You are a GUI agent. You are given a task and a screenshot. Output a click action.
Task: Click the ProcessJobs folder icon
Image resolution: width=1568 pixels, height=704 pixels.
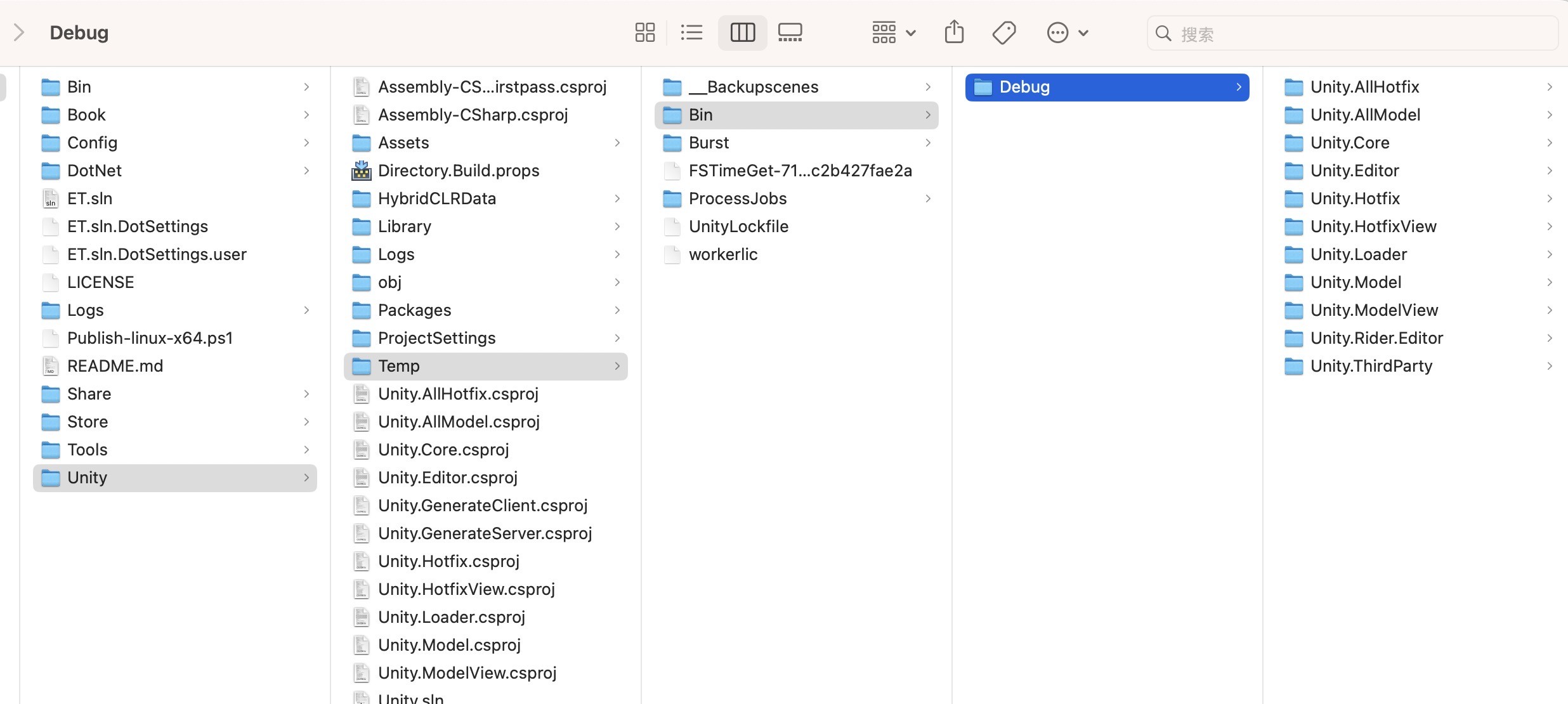point(672,199)
